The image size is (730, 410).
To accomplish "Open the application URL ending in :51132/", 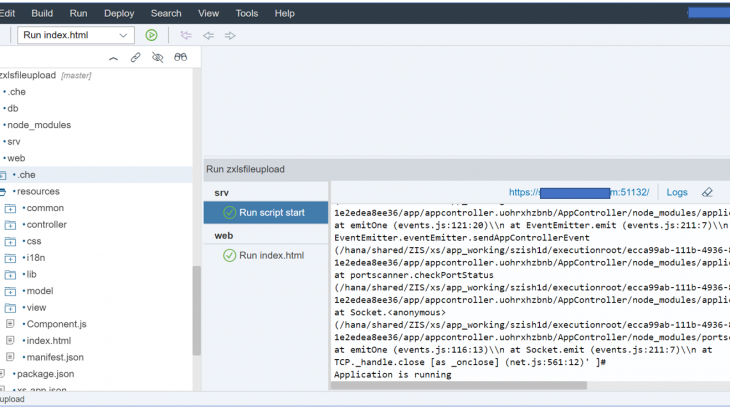I will 579,192.
